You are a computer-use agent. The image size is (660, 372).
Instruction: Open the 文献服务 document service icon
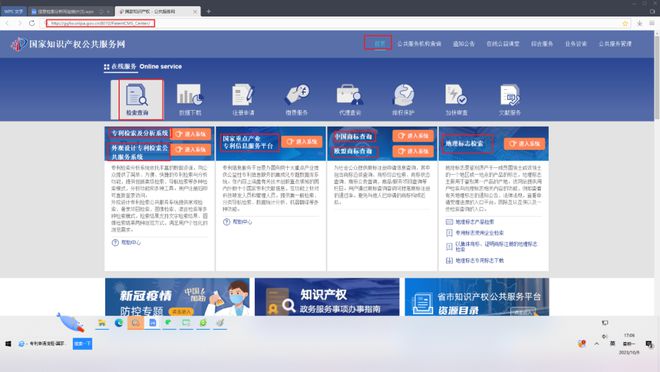[510, 100]
